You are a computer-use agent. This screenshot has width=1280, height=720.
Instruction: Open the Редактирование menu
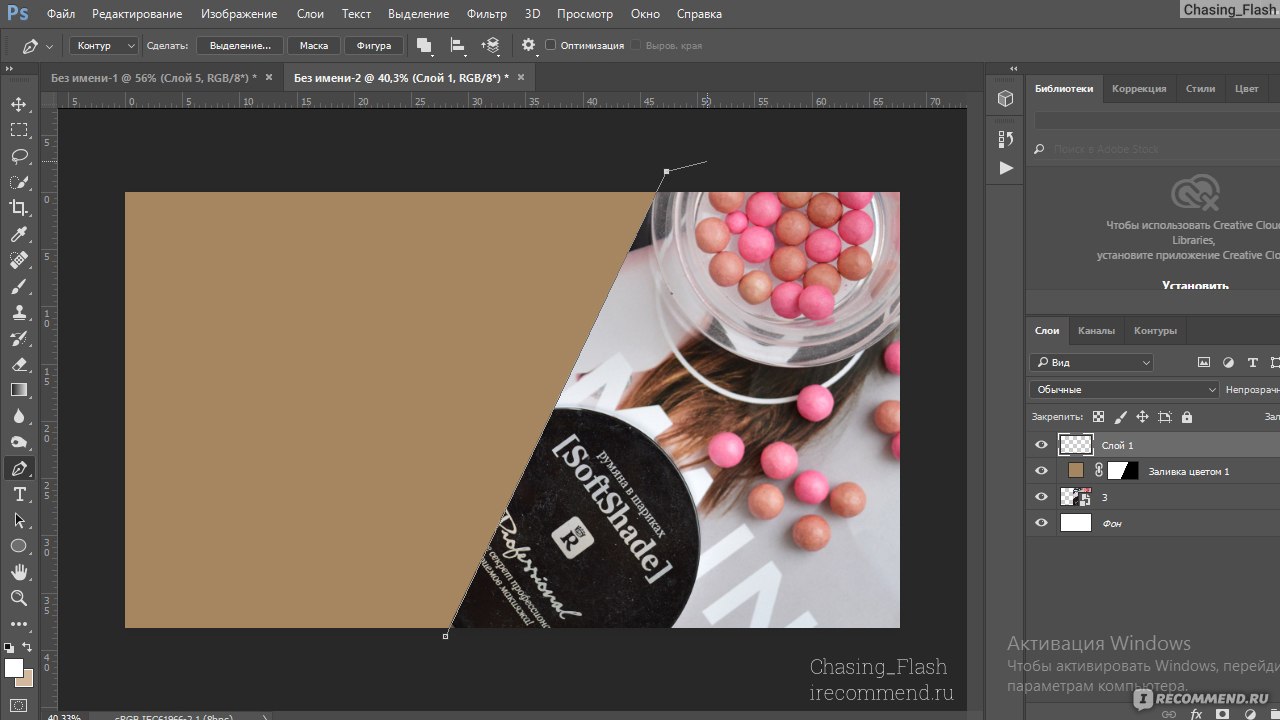pyautogui.click(x=137, y=14)
